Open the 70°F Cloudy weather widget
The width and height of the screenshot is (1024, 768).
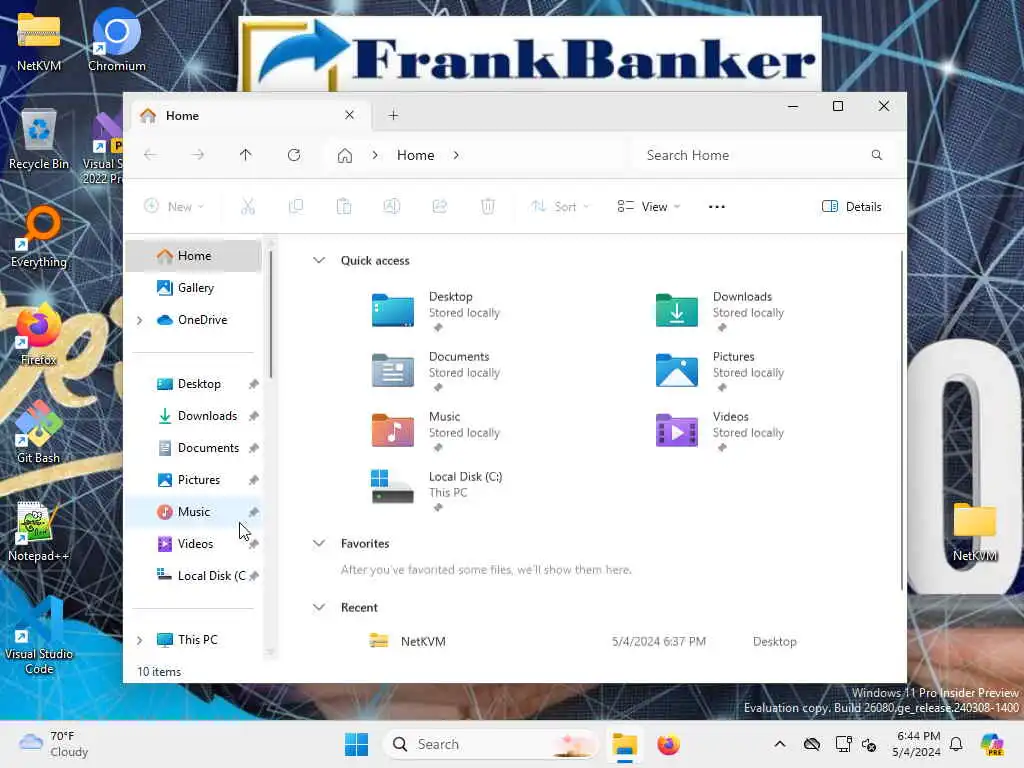[x=54, y=744]
